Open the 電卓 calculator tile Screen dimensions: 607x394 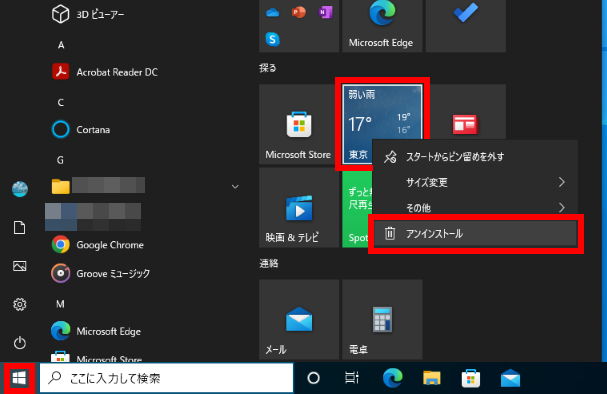[382, 319]
